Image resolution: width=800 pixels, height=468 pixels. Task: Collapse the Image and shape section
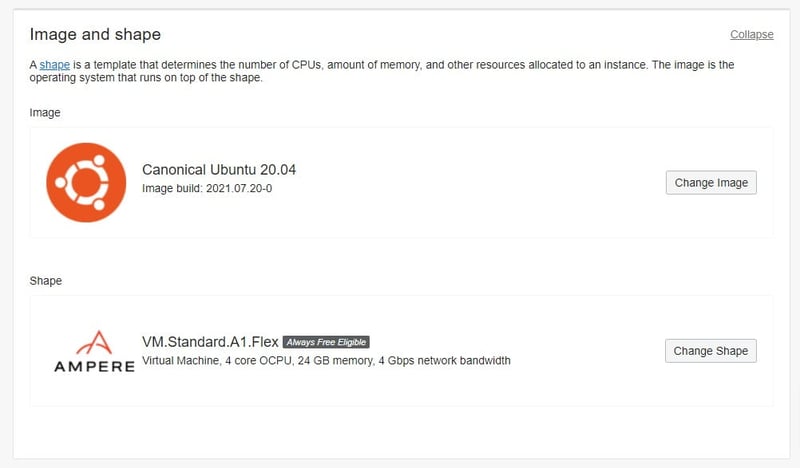(x=751, y=34)
